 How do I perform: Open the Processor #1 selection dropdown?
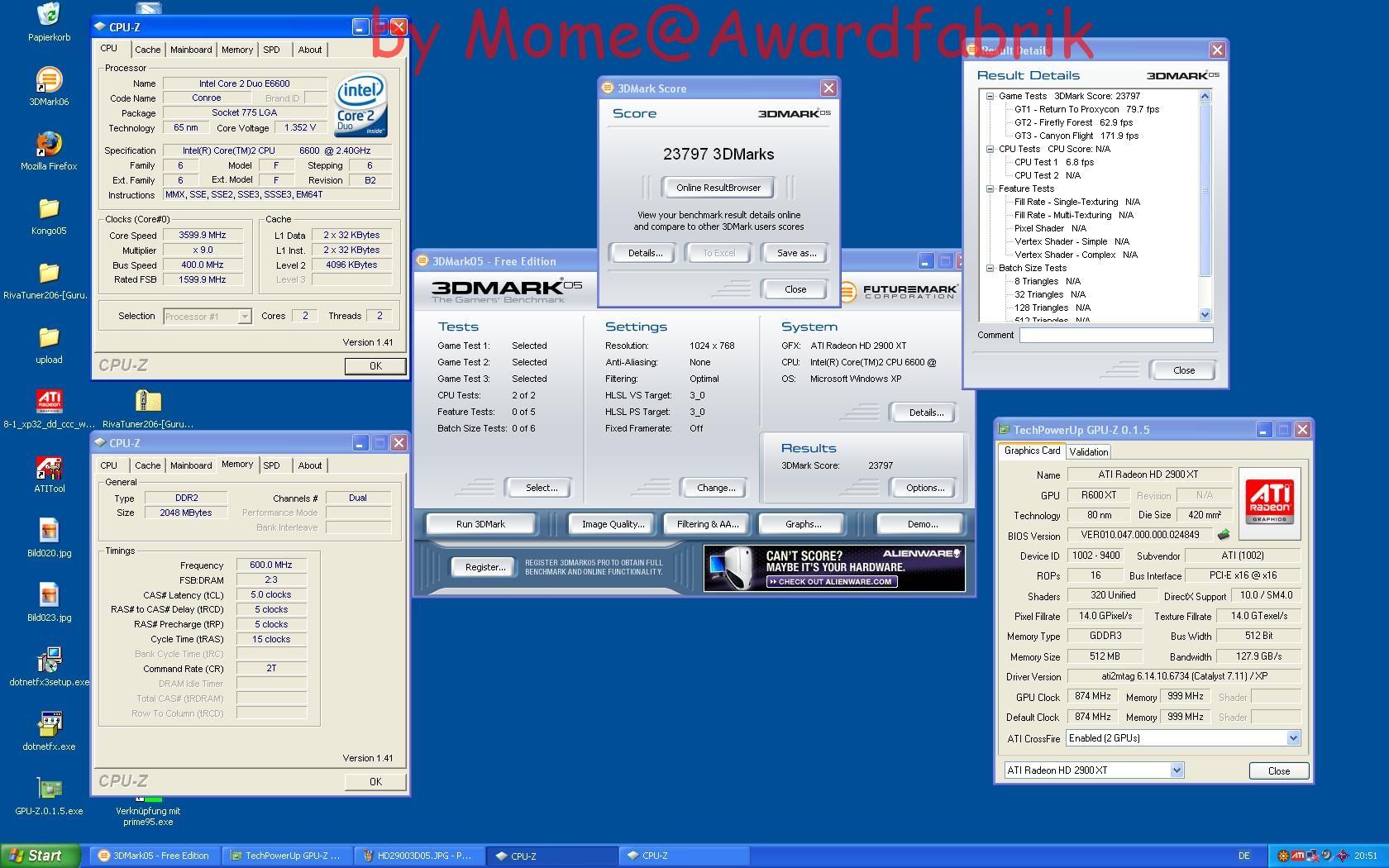point(244,317)
